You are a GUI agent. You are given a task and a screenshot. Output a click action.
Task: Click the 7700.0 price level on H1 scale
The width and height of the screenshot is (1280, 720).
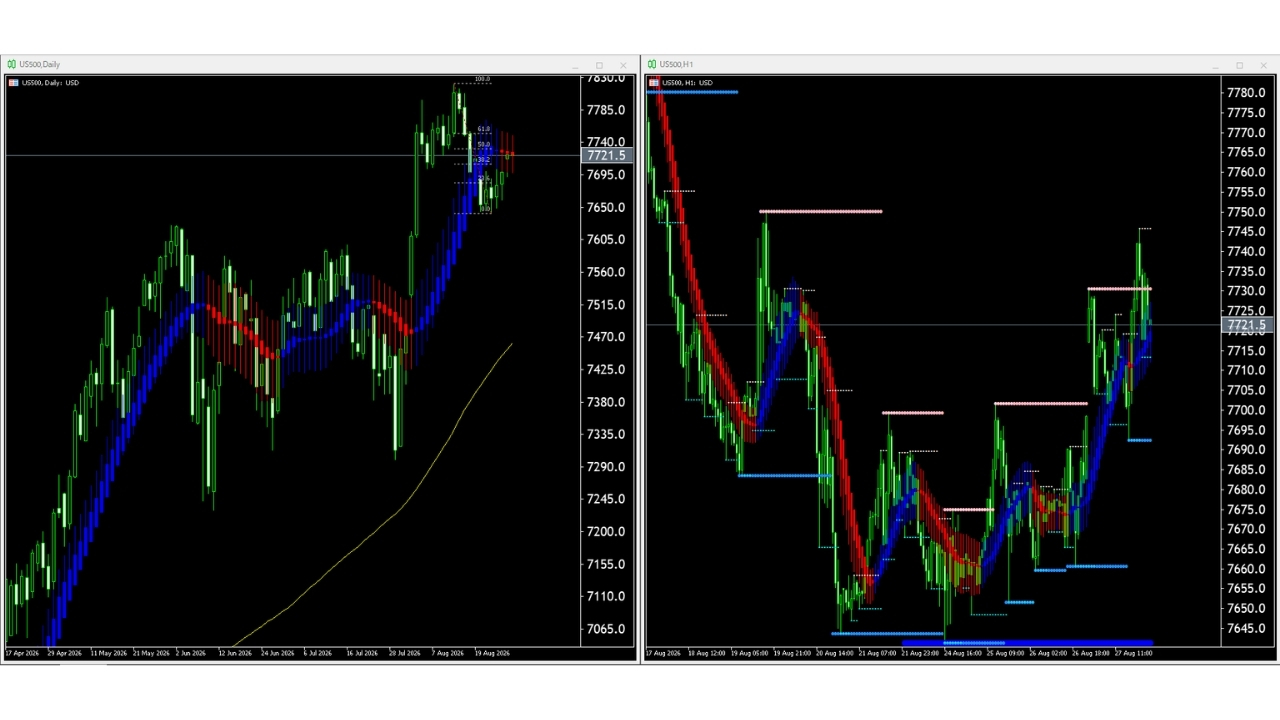tap(1246, 410)
